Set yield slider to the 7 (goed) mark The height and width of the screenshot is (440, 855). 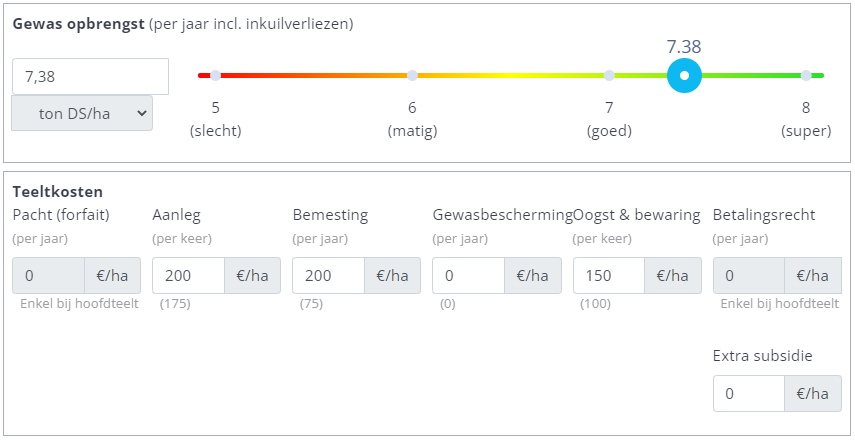point(609,75)
